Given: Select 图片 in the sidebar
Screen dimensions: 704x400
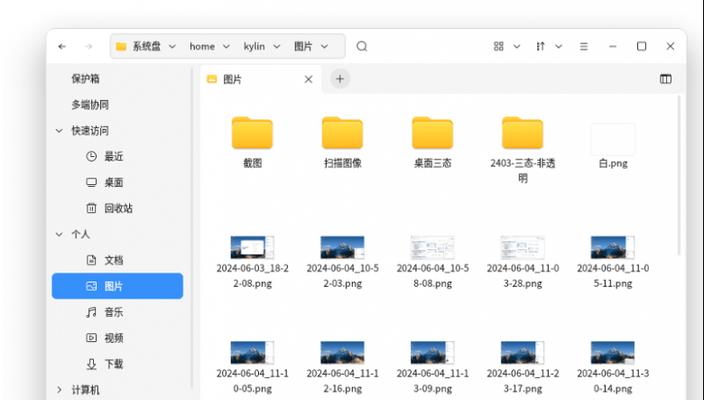Looking at the screenshot, I should coord(117,286).
